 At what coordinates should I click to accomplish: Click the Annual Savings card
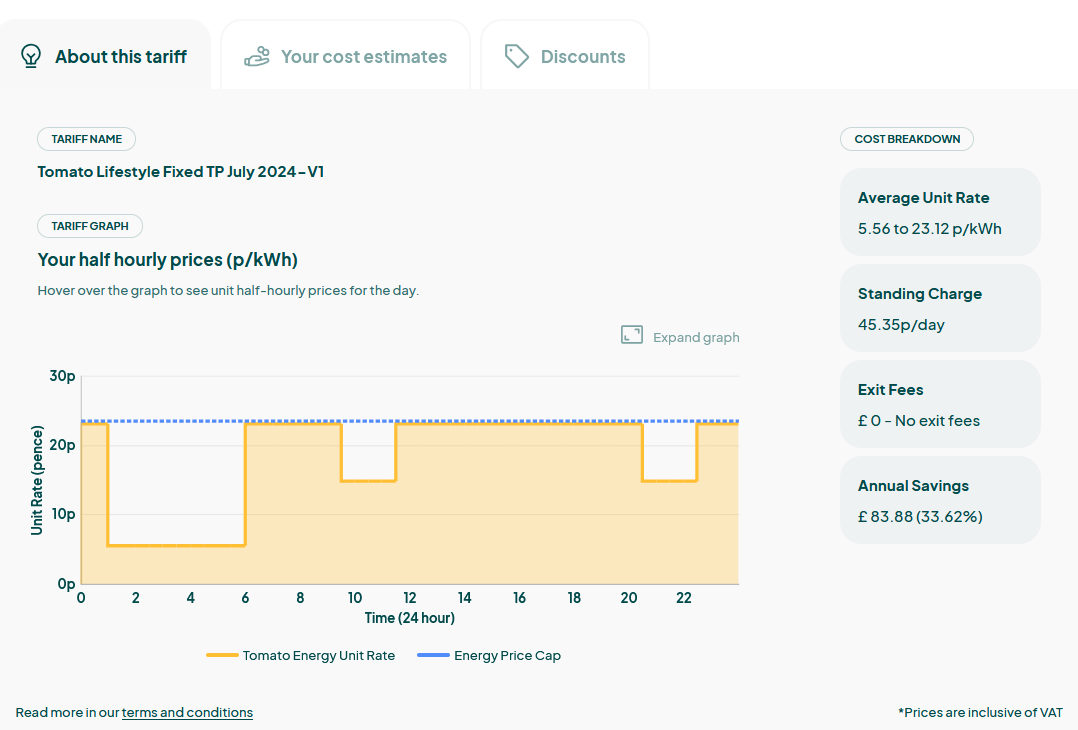(x=940, y=500)
